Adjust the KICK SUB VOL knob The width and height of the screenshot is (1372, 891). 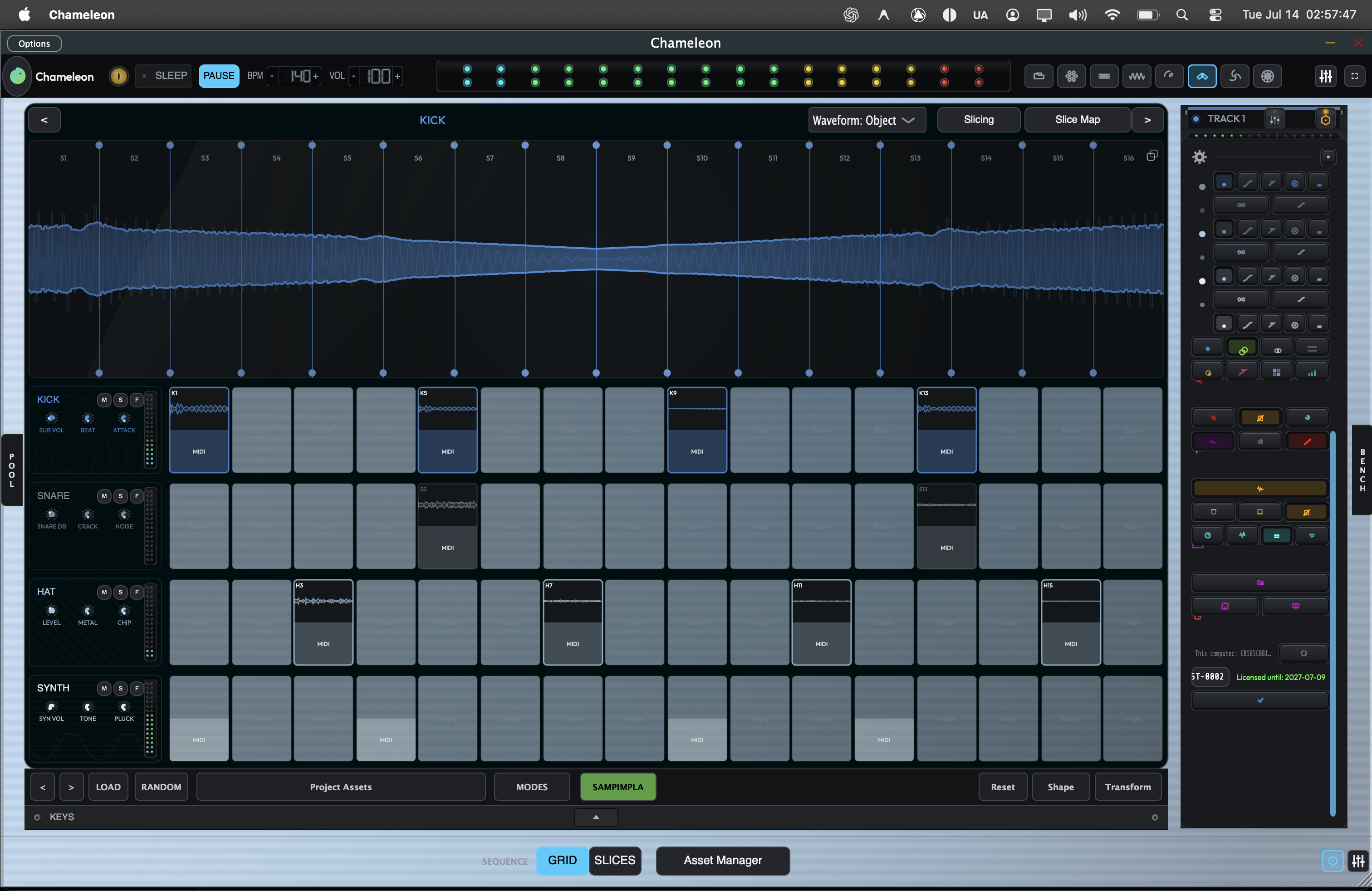pos(51,418)
